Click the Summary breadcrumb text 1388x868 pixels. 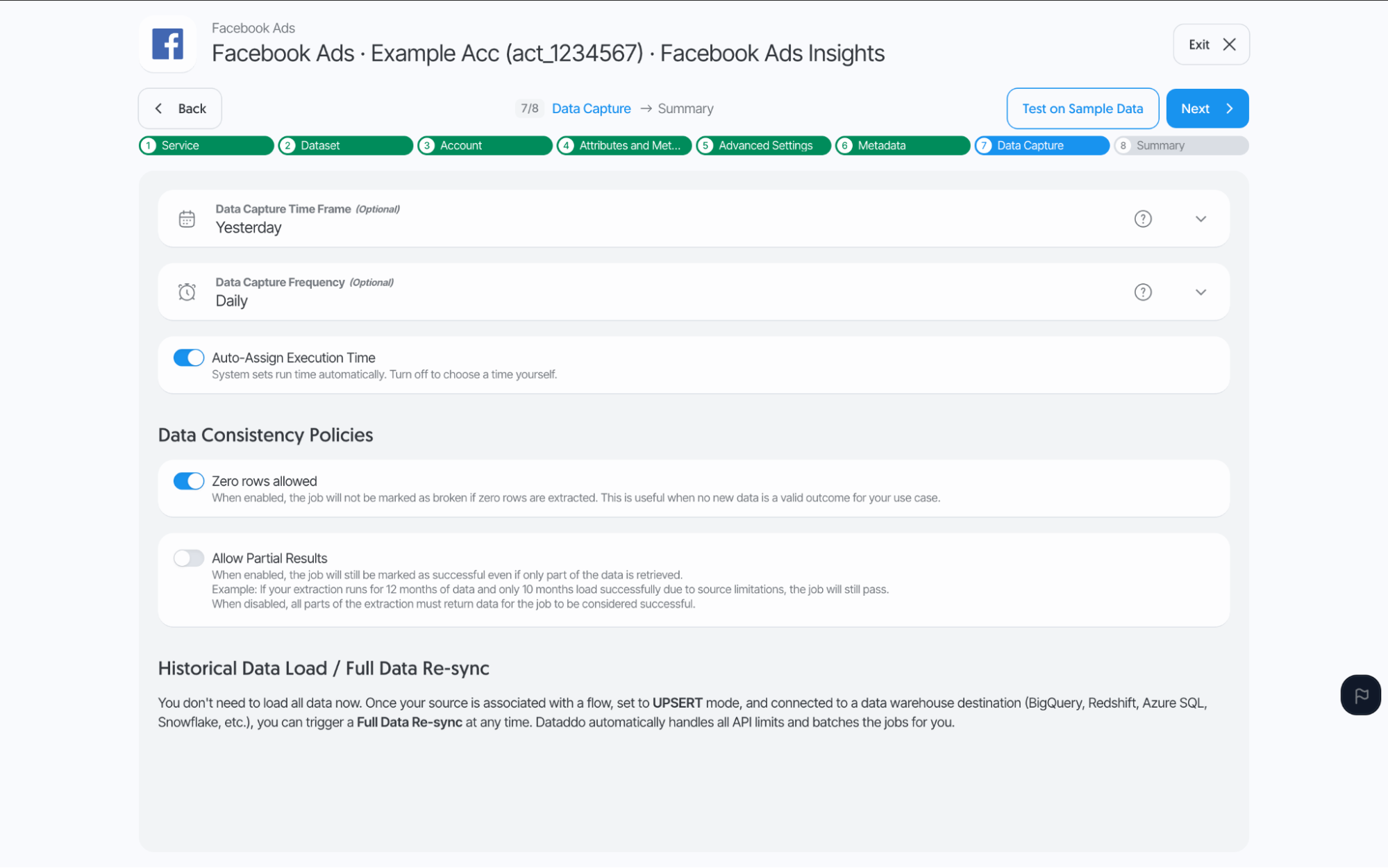[685, 108]
